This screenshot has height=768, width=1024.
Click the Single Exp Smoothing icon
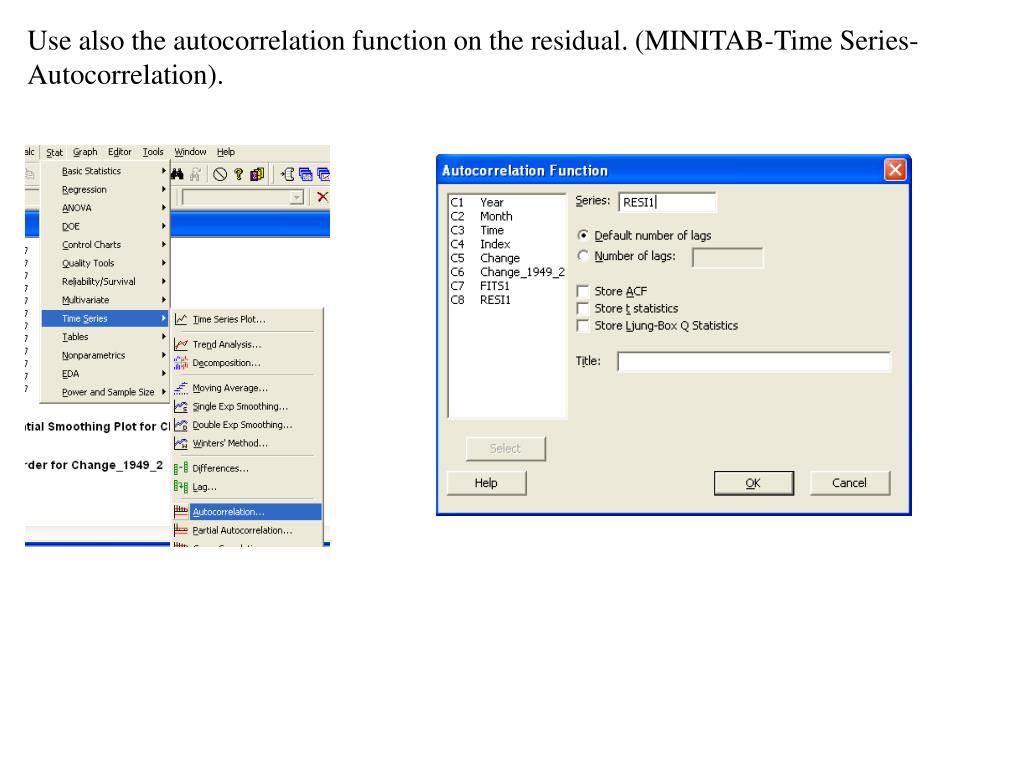point(181,406)
